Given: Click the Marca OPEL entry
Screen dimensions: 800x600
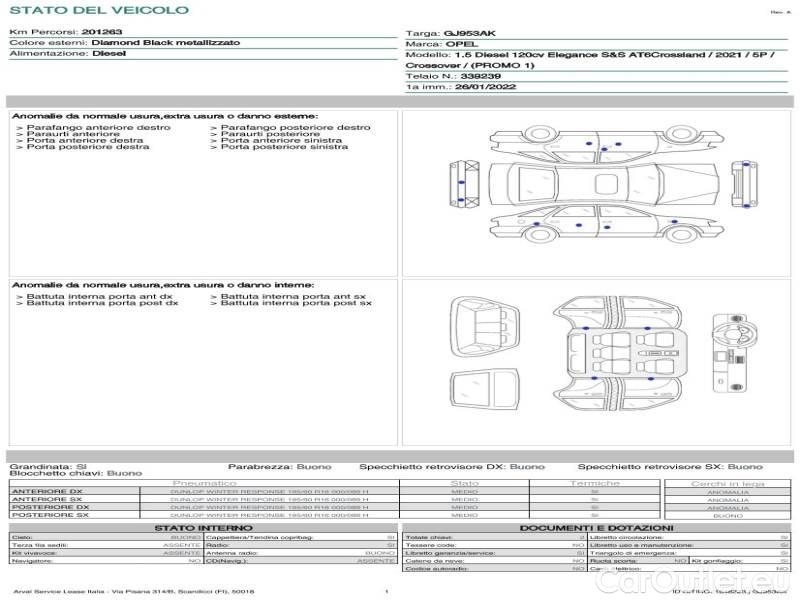Looking at the screenshot, I should 442,44.
